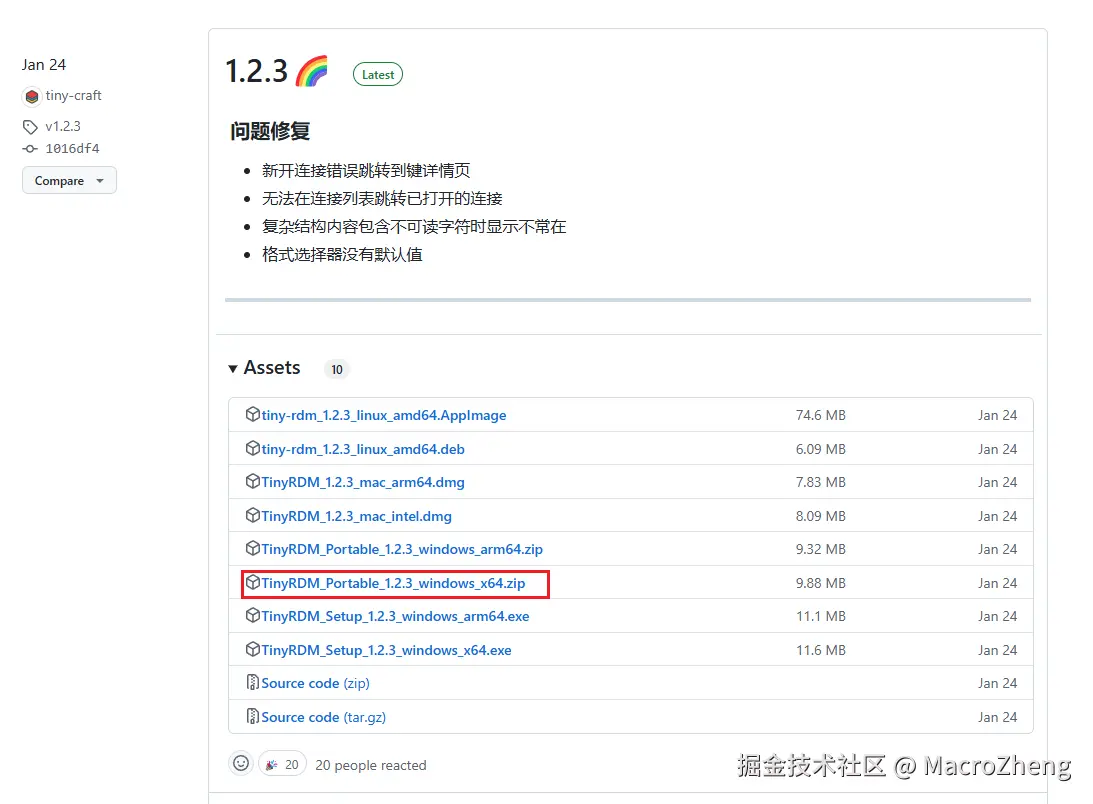Download TinyRDM_1.2.3_mac_arm64.dmg
Image resolution: width=1093 pixels, height=804 pixels.
[x=362, y=482]
